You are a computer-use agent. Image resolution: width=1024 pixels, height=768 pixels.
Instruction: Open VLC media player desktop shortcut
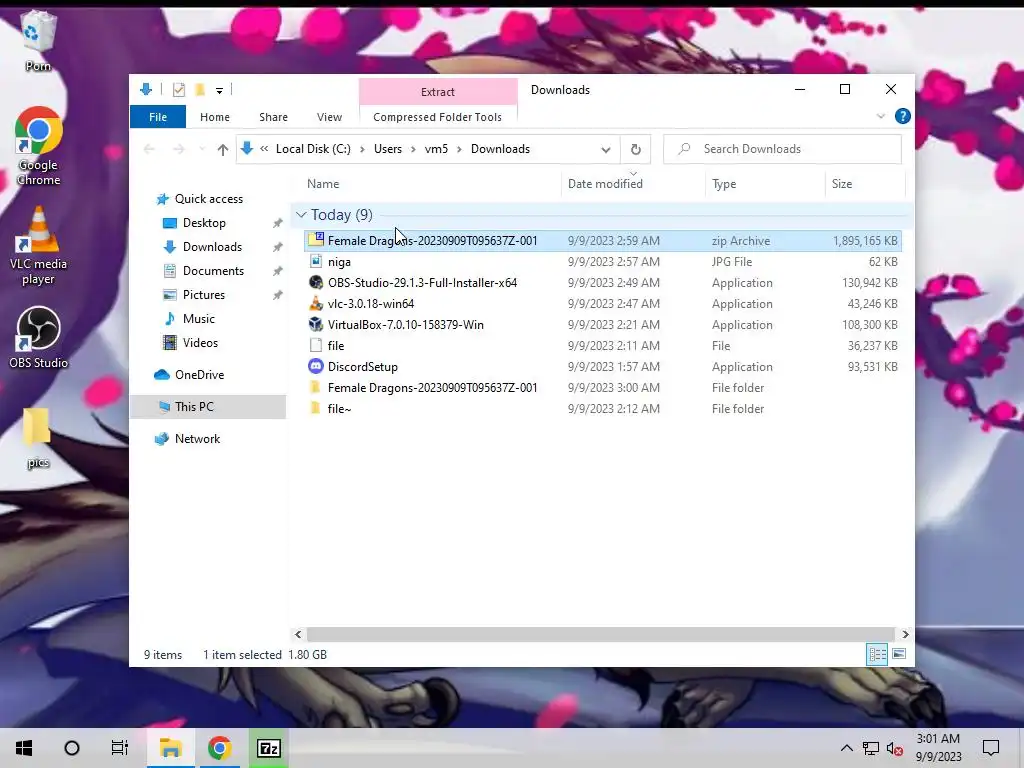tap(38, 246)
